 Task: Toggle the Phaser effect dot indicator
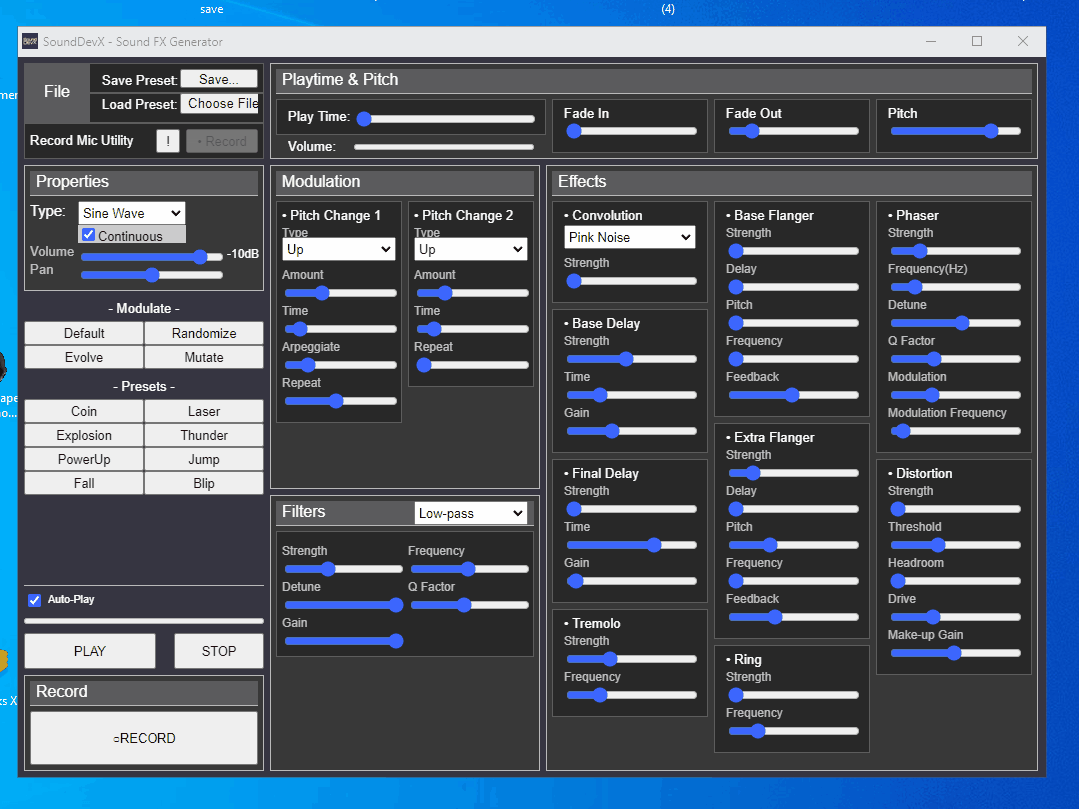pos(890,215)
